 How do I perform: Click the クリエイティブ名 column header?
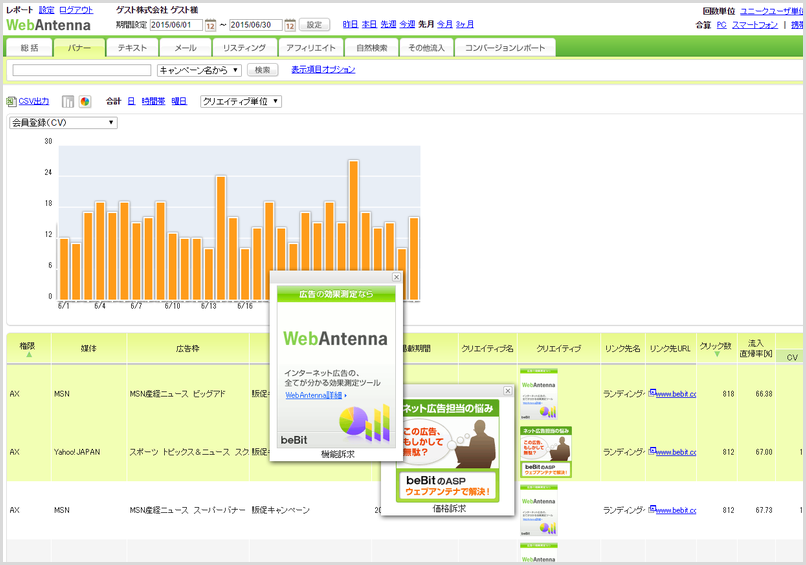click(487, 349)
